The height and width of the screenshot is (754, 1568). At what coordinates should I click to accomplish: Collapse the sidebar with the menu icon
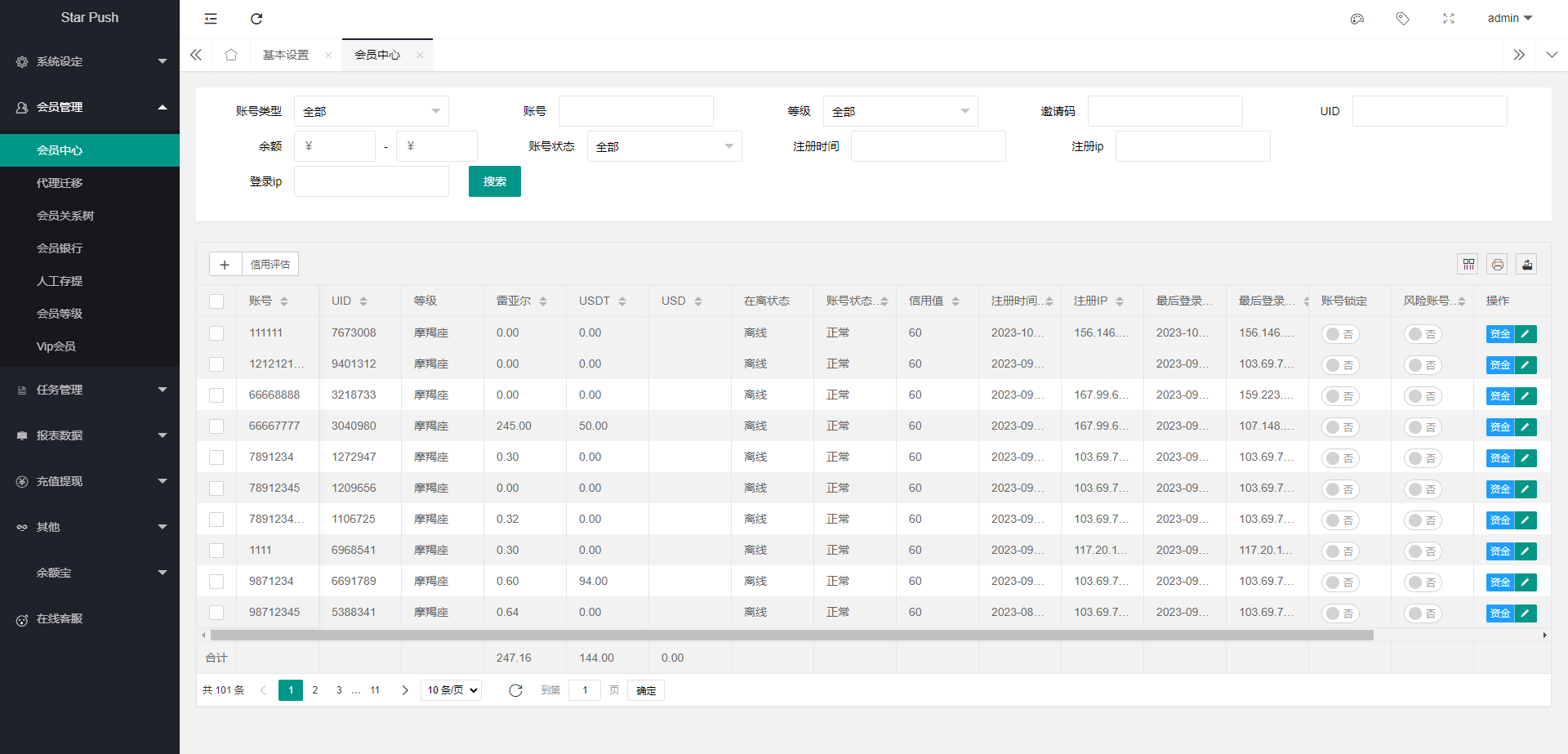211,19
